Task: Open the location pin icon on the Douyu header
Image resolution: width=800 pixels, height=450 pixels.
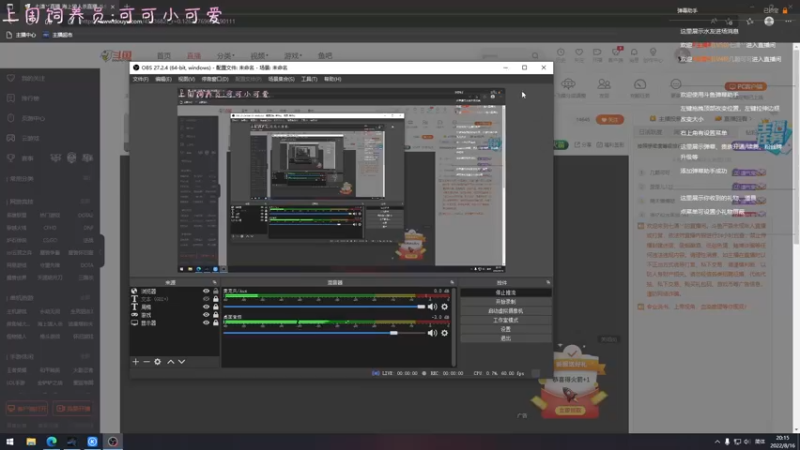Action: click(653, 52)
